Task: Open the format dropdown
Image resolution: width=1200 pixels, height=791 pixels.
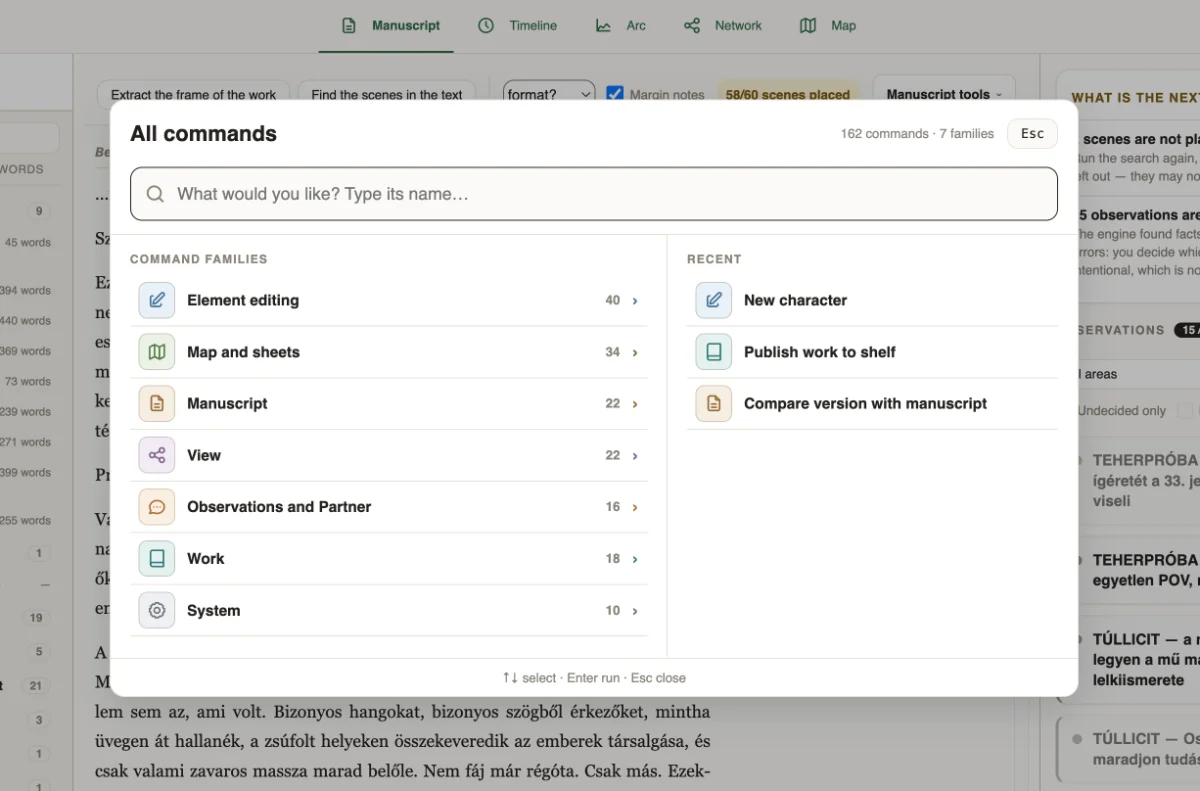Action: 549,94
